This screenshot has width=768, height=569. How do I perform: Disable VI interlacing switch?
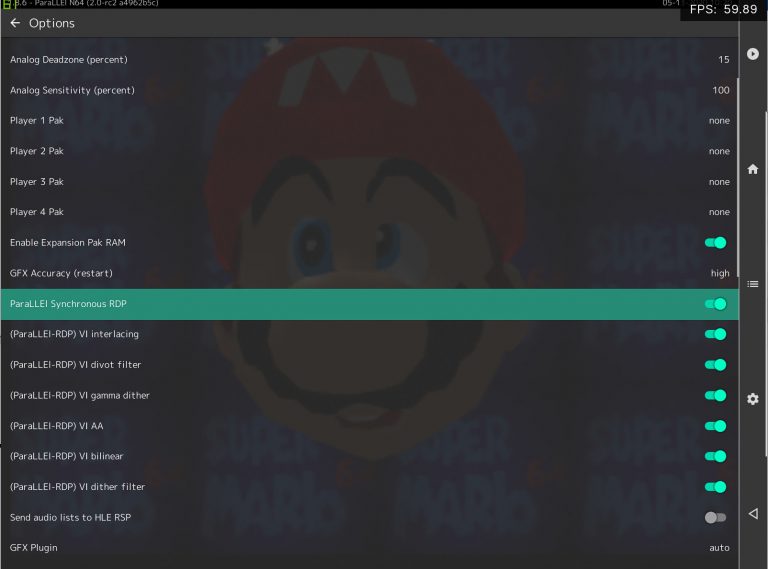coord(715,334)
